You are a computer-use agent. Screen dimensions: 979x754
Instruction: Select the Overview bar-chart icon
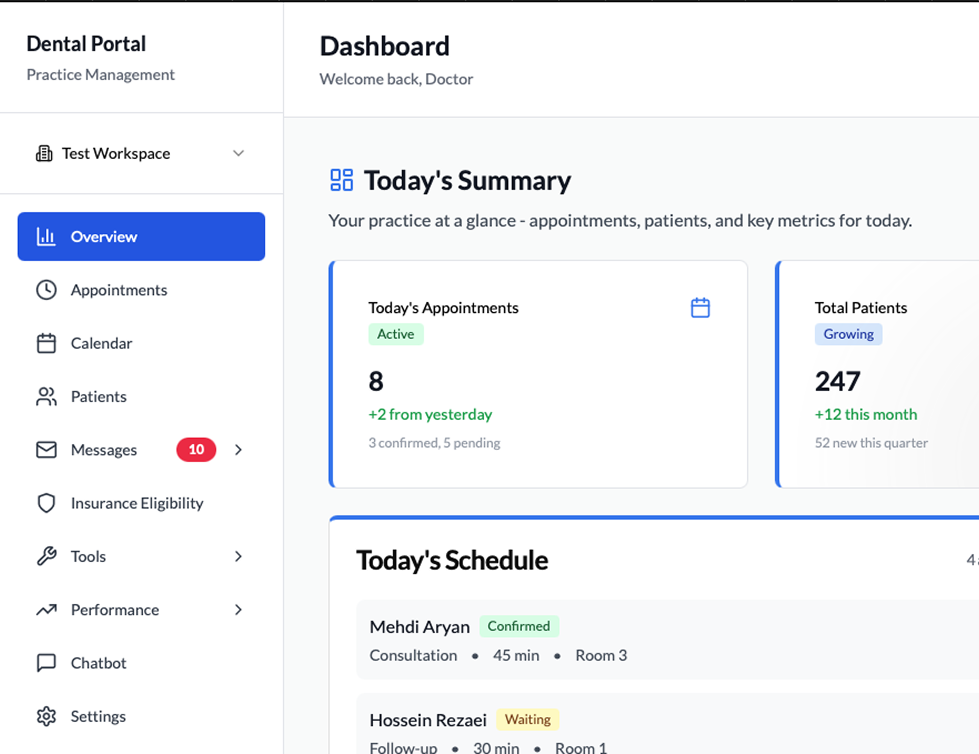(x=46, y=236)
